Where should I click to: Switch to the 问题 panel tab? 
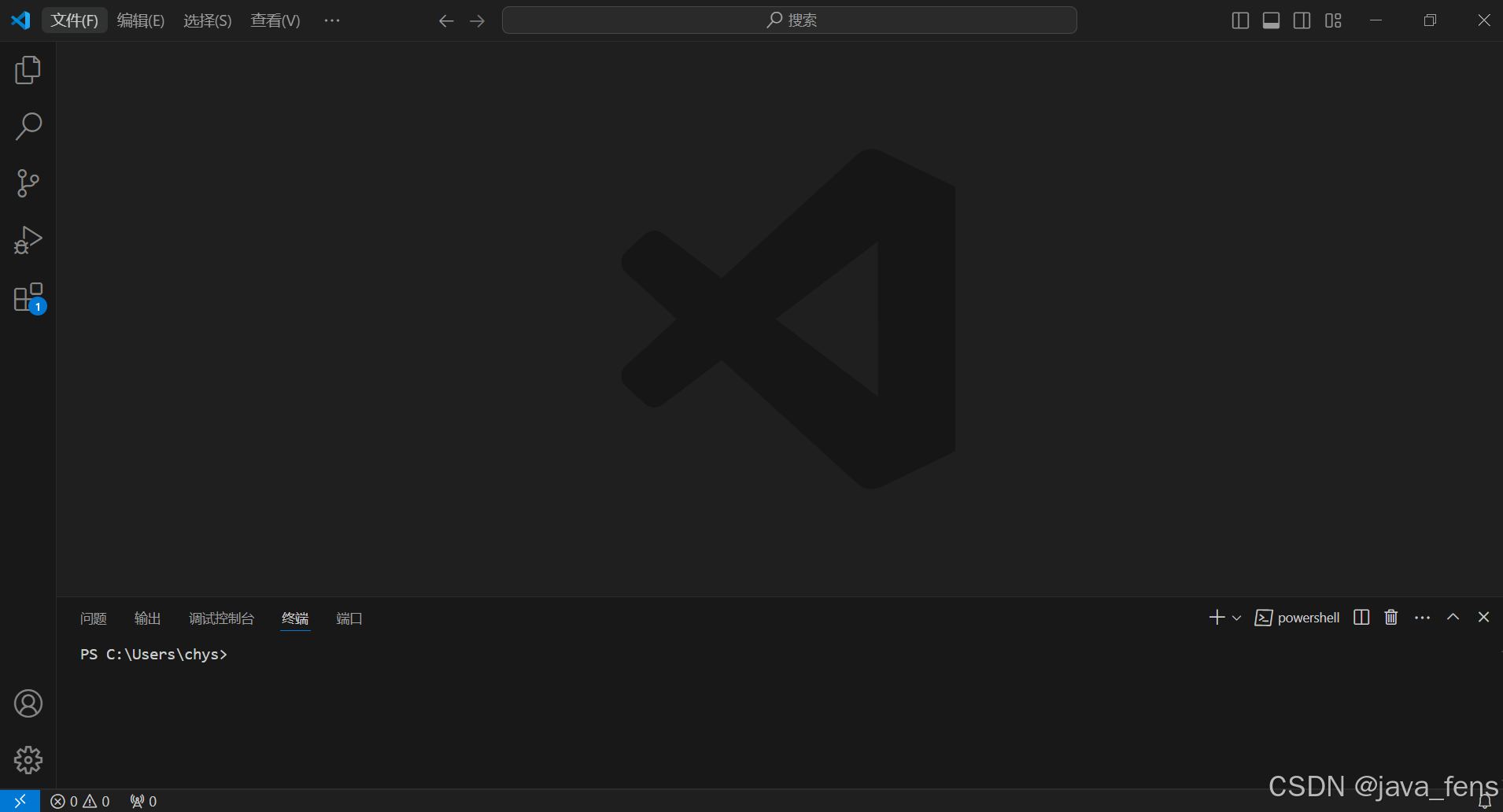pyautogui.click(x=94, y=618)
